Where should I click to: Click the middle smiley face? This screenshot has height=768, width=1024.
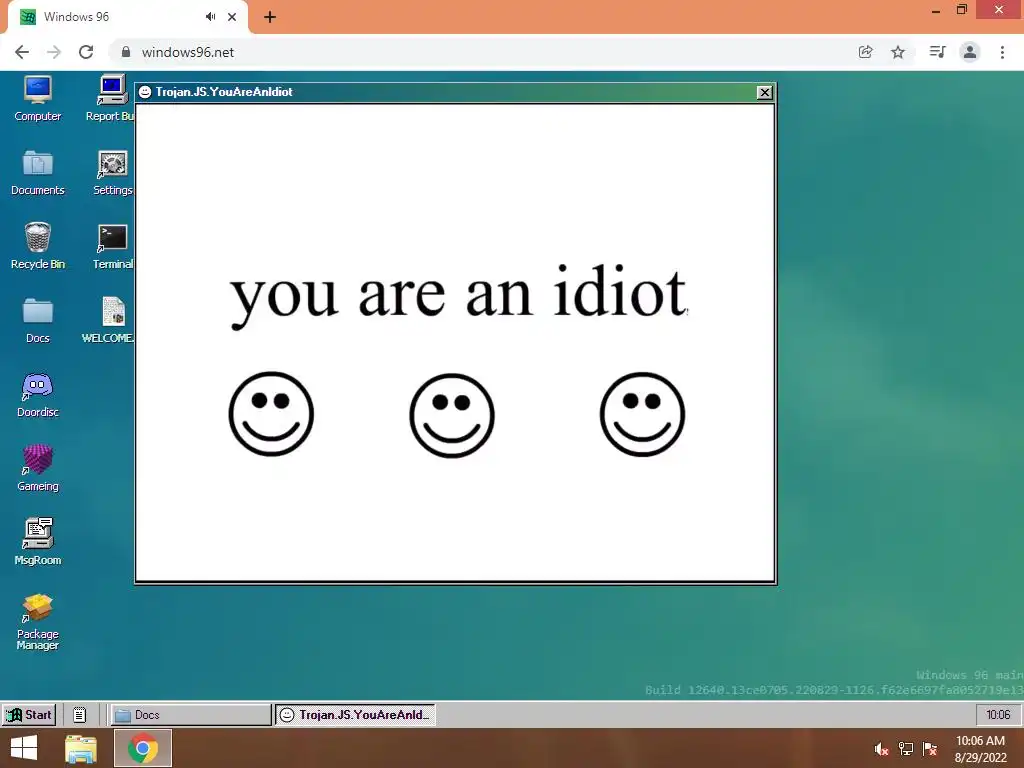click(452, 415)
